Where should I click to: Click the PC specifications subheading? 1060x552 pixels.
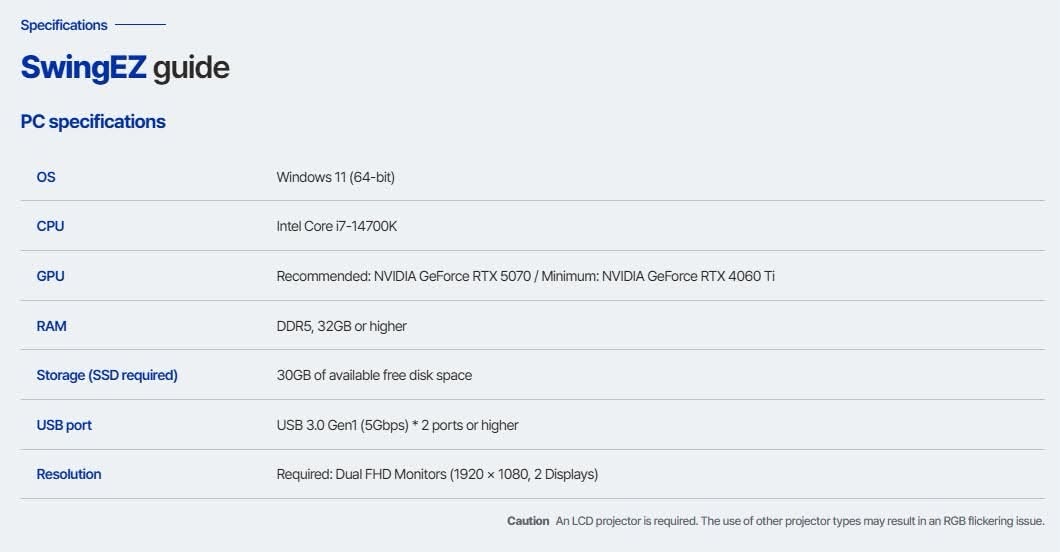(93, 122)
